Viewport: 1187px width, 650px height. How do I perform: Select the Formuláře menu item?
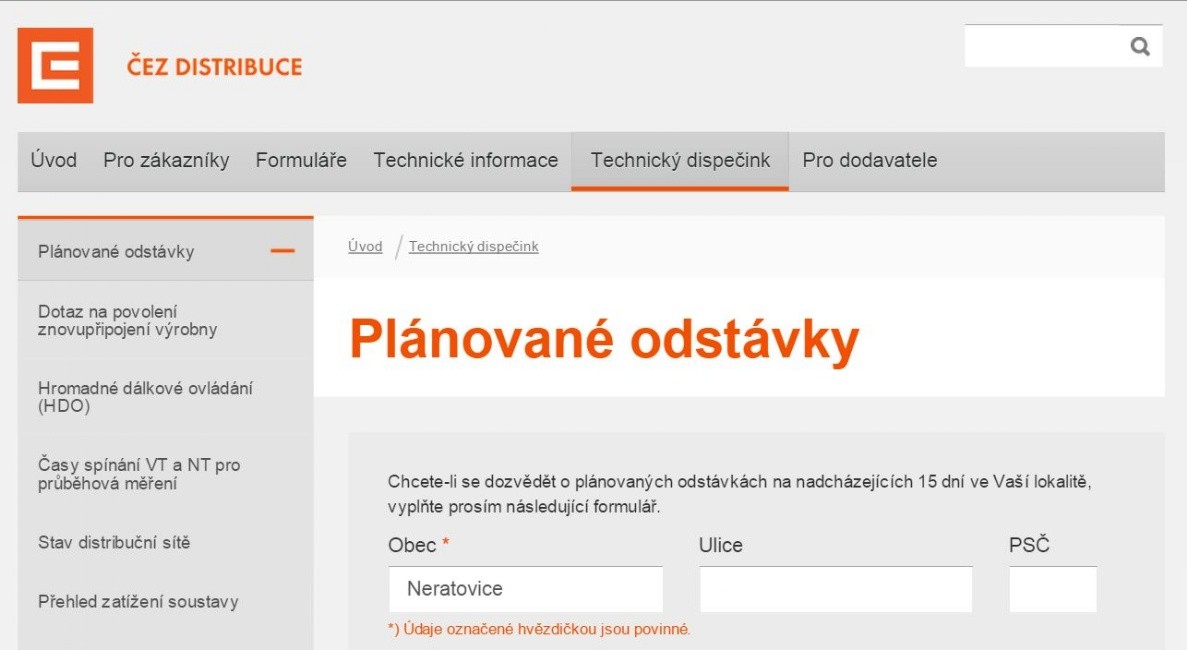click(301, 160)
